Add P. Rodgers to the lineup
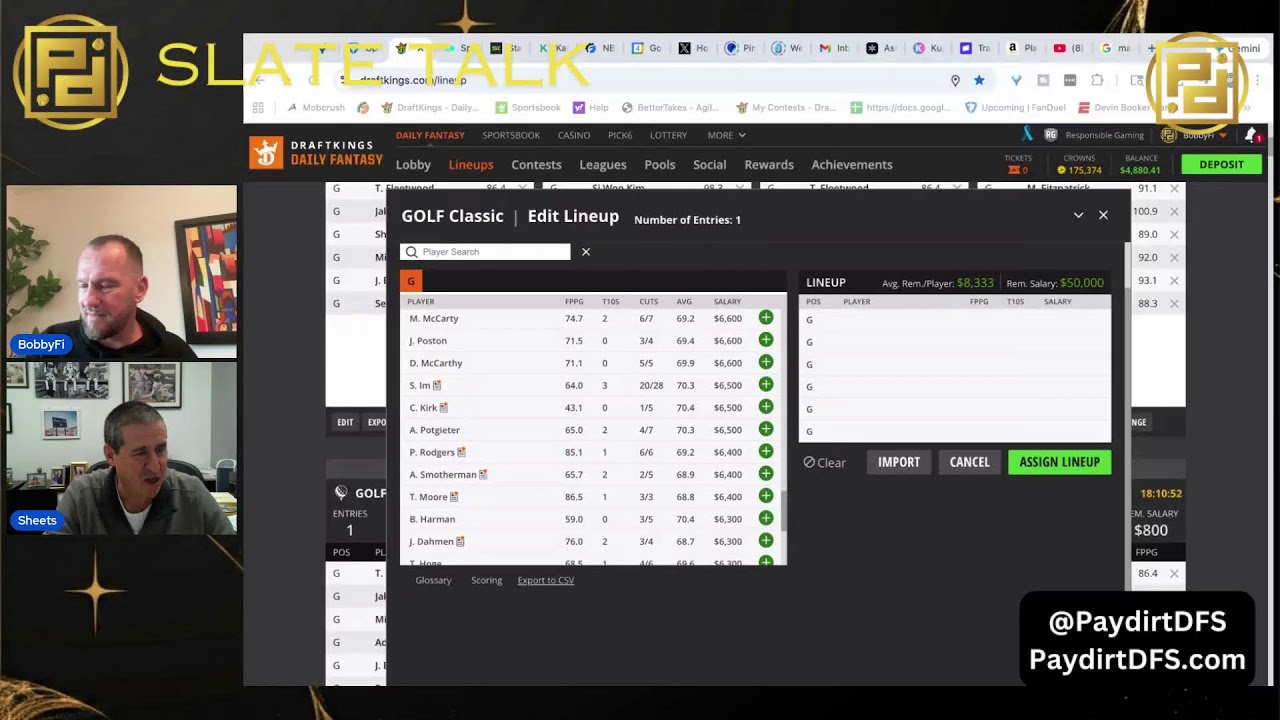1280x720 pixels. [766, 452]
